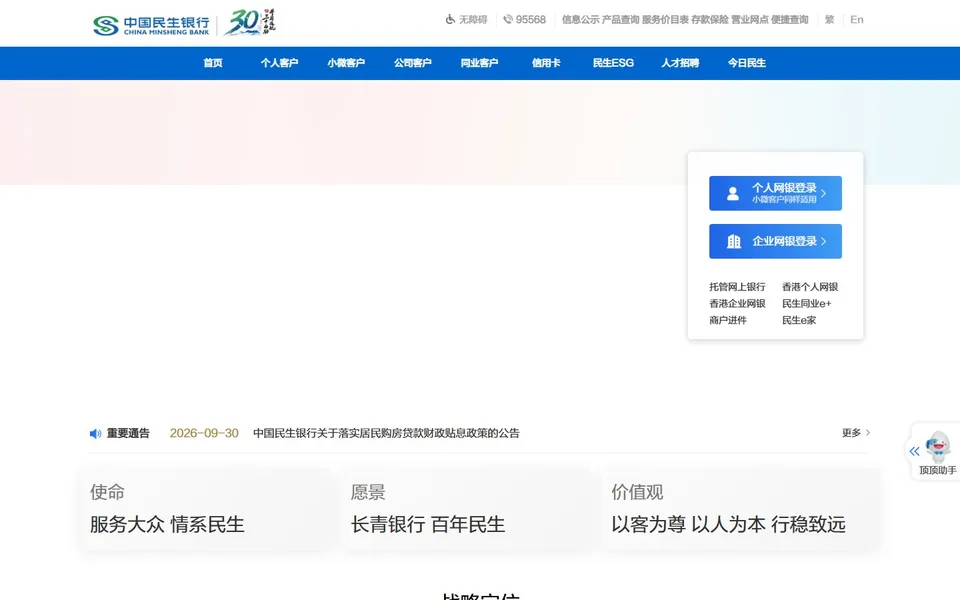Open the 首页 nav item
The height and width of the screenshot is (600, 960).
(x=212, y=63)
